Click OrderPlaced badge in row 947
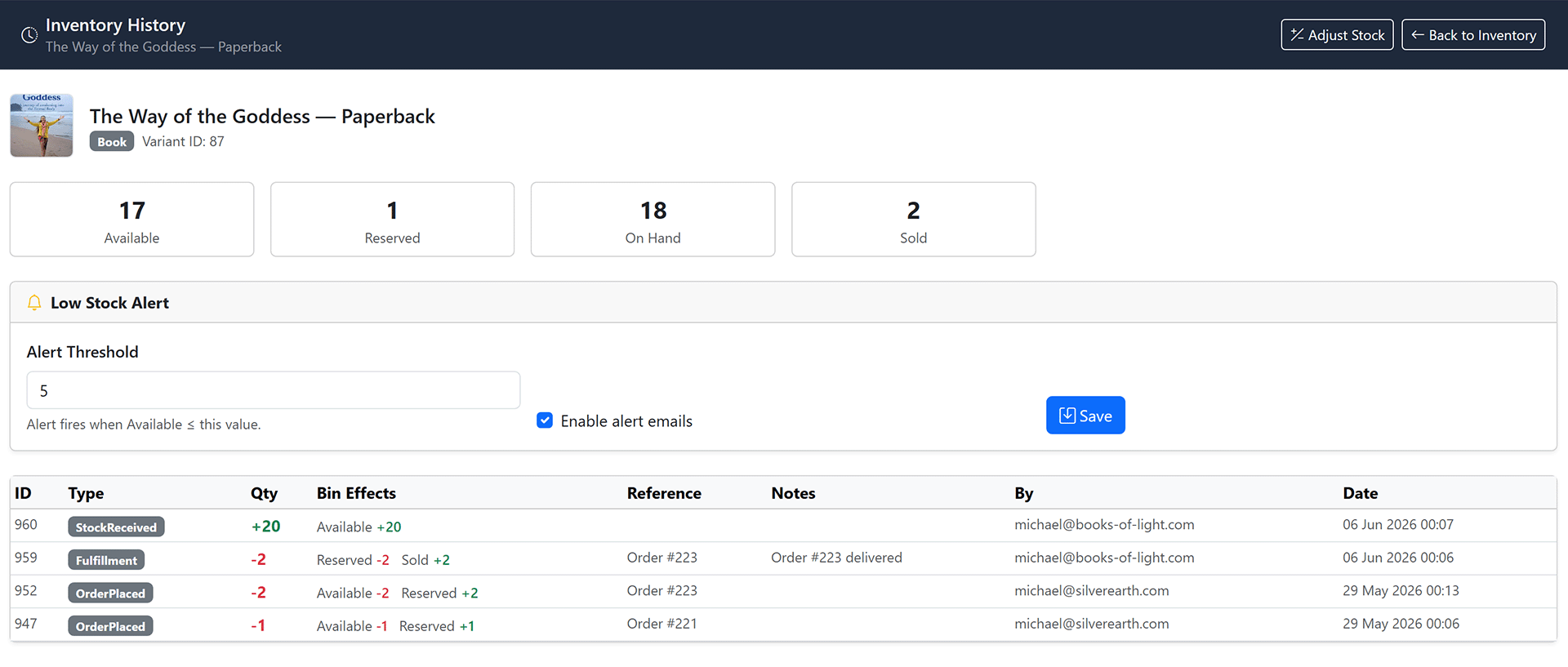Image resolution: width=1568 pixels, height=667 pixels. pos(110,626)
